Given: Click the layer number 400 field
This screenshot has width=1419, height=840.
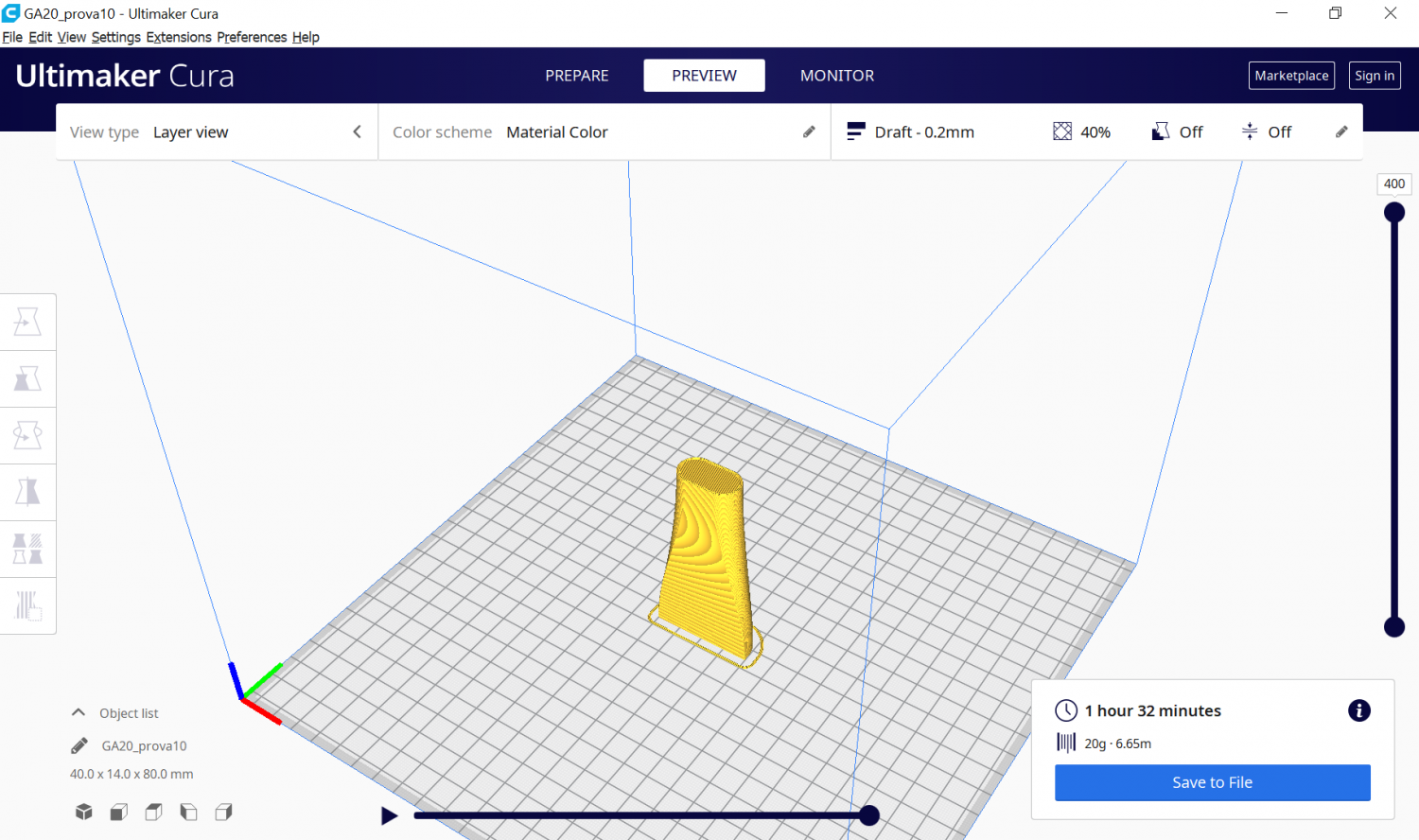Looking at the screenshot, I should 1394,184.
